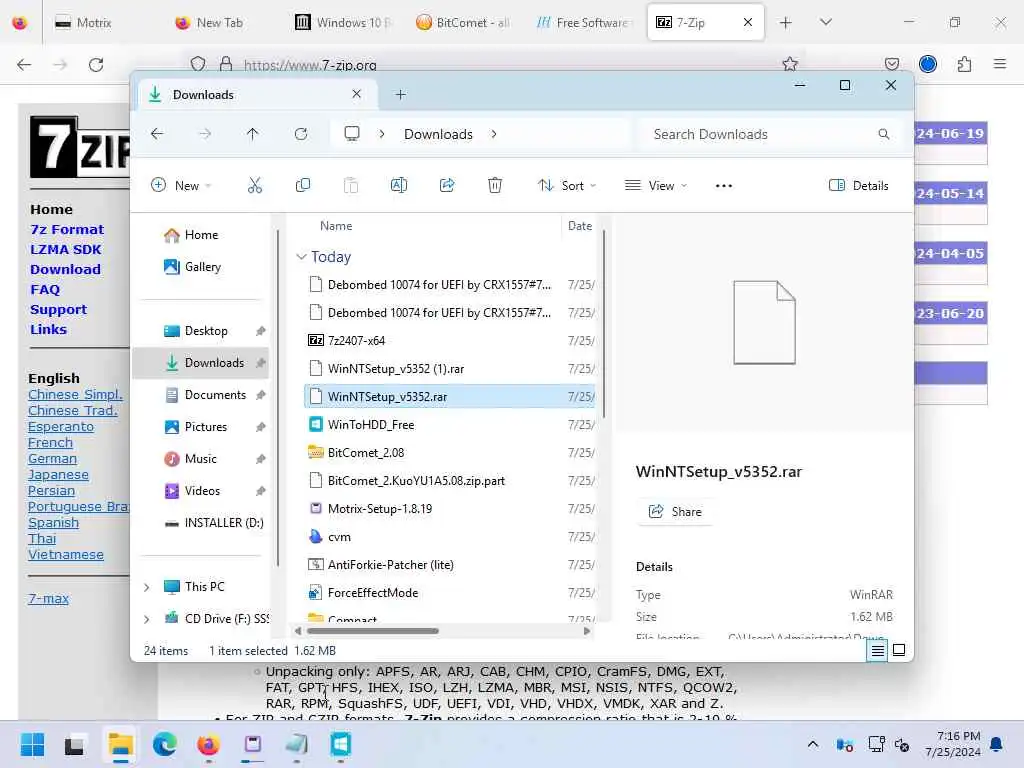Switch to the Windows 10 browser tab
This screenshot has height=768, width=1024.
[x=345, y=22]
